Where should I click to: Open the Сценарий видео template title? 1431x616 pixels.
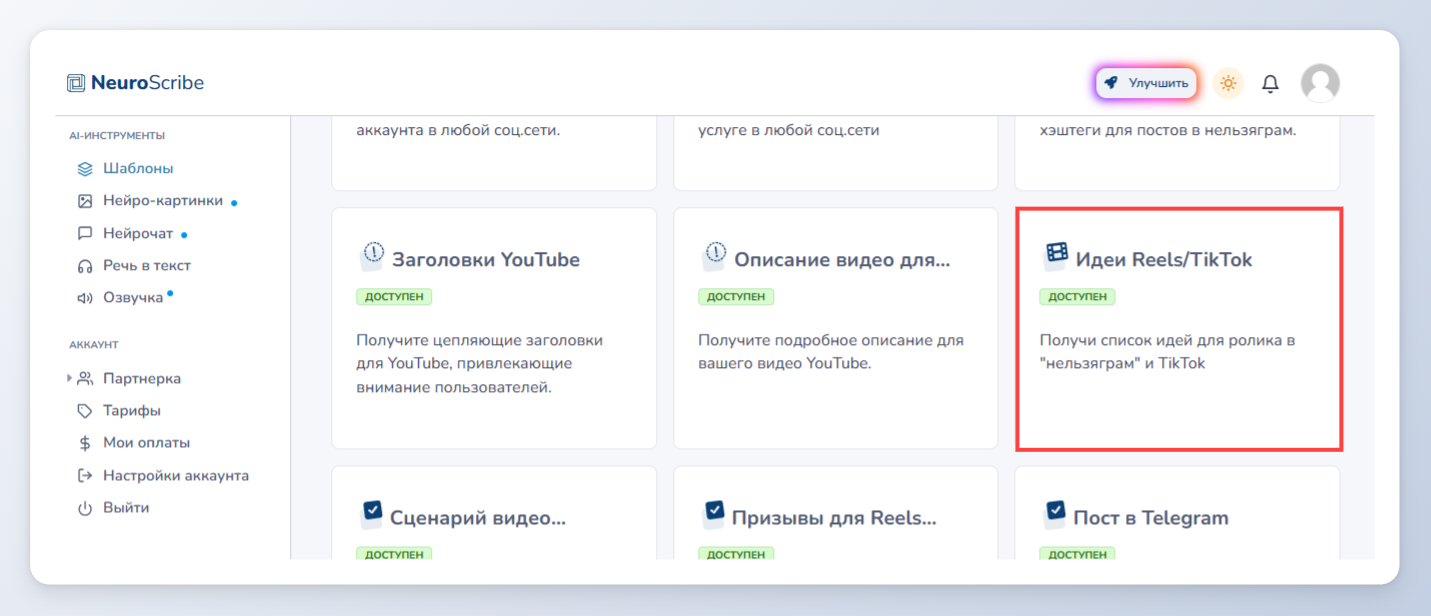(x=478, y=518)
